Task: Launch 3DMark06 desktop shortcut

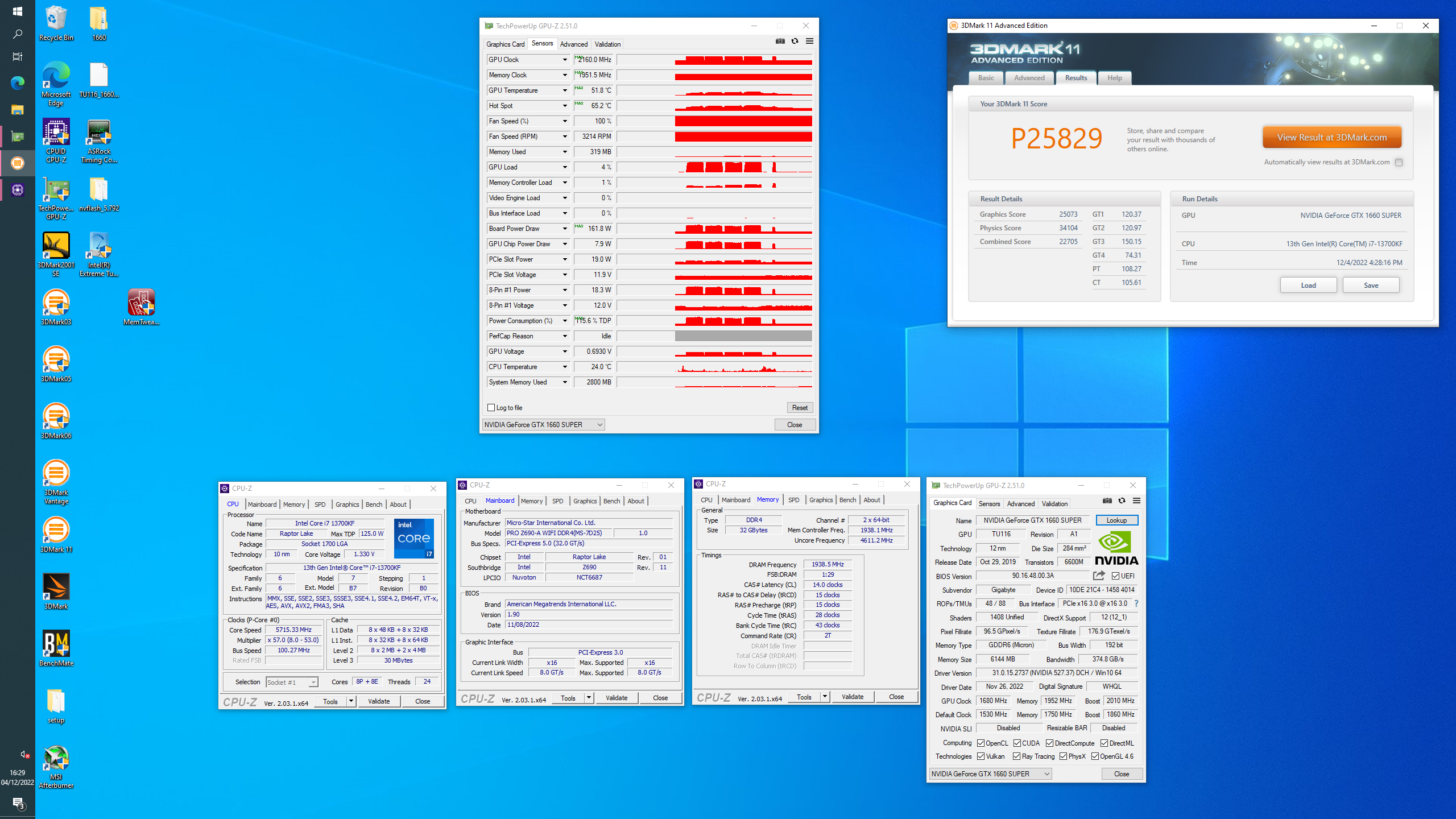Action: point(56,421)
